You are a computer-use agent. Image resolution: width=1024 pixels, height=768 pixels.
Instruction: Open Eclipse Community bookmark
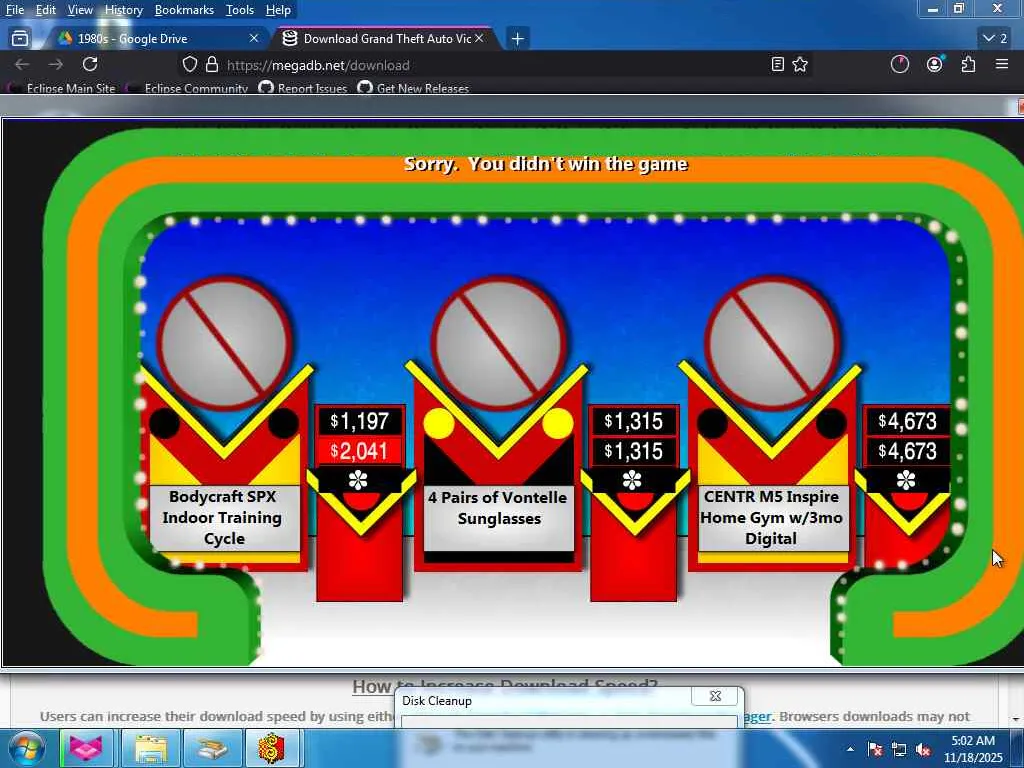pos(188,88)
